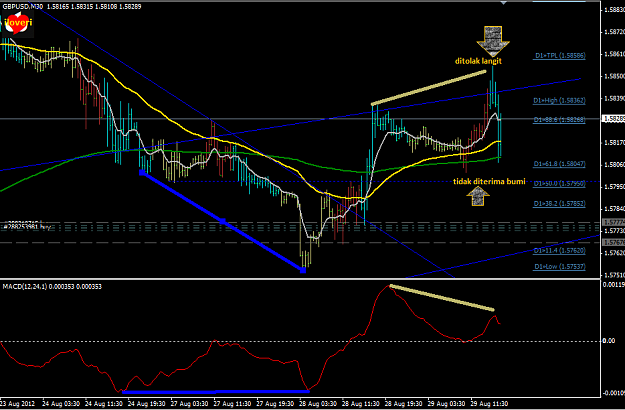Select the tan trendline in MACD window

tap(442, 298)
